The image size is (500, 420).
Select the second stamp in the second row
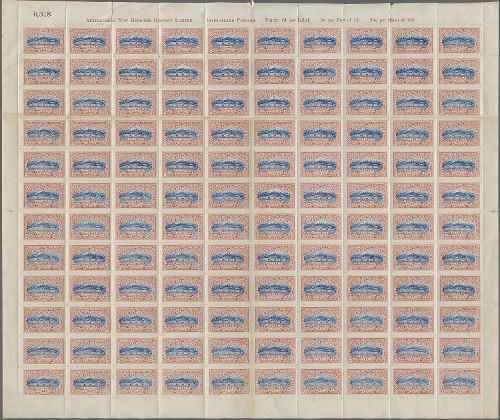click(x=90, y=72)
